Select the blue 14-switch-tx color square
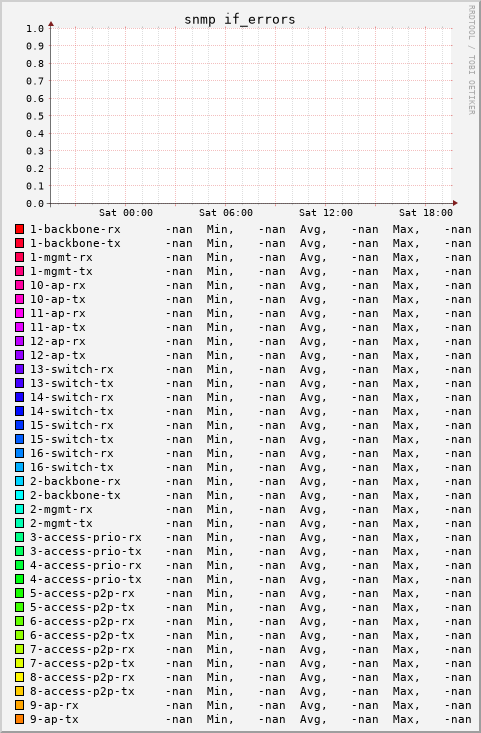 click(x=20, y=411)
